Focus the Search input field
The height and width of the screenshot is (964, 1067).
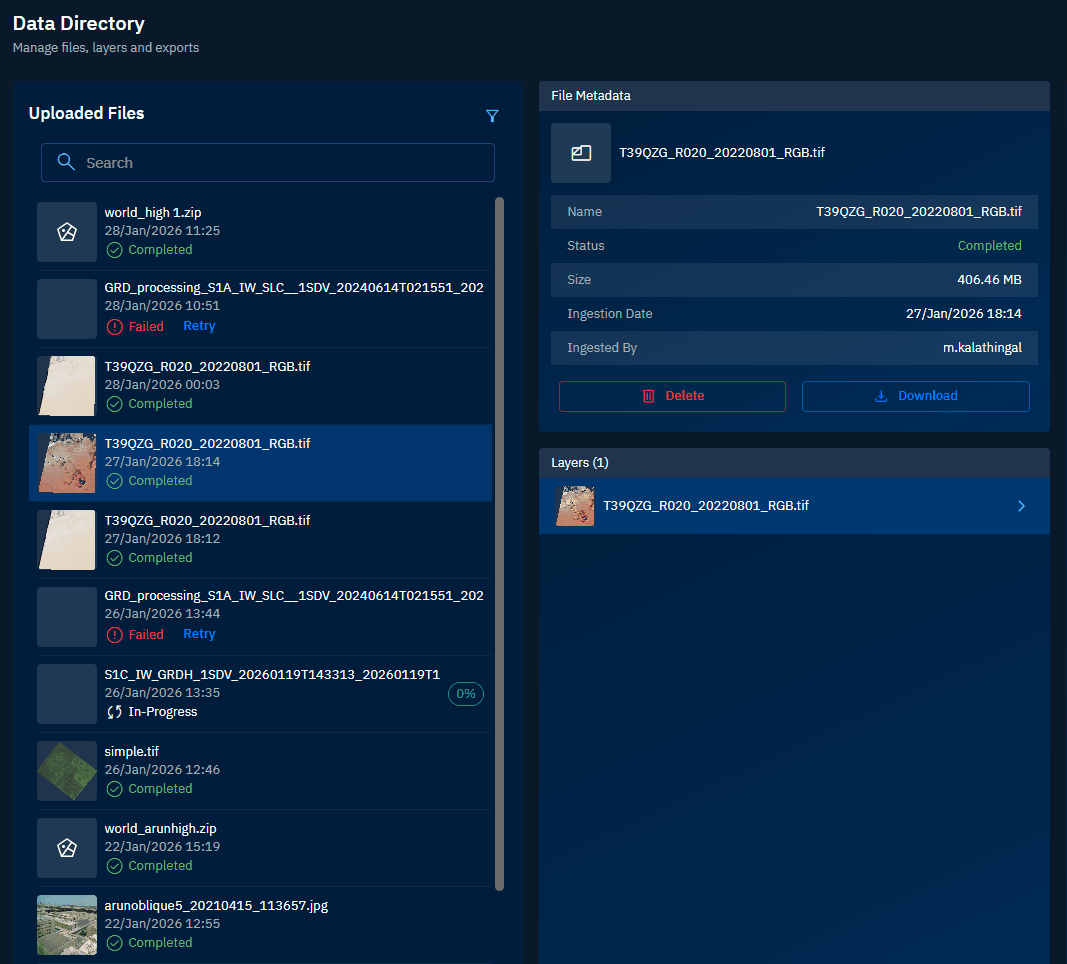tap(280, 163)
